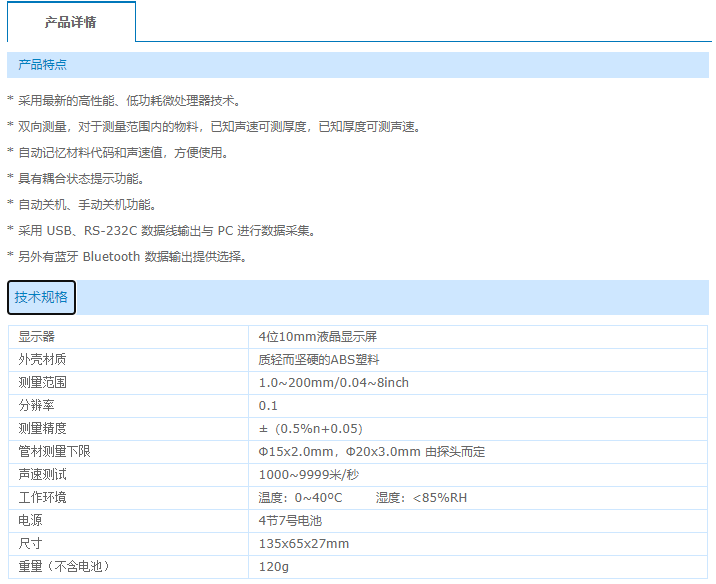Click the USB、RS-232C data cable feature line
716x584 pixels.
coord(165,231)
